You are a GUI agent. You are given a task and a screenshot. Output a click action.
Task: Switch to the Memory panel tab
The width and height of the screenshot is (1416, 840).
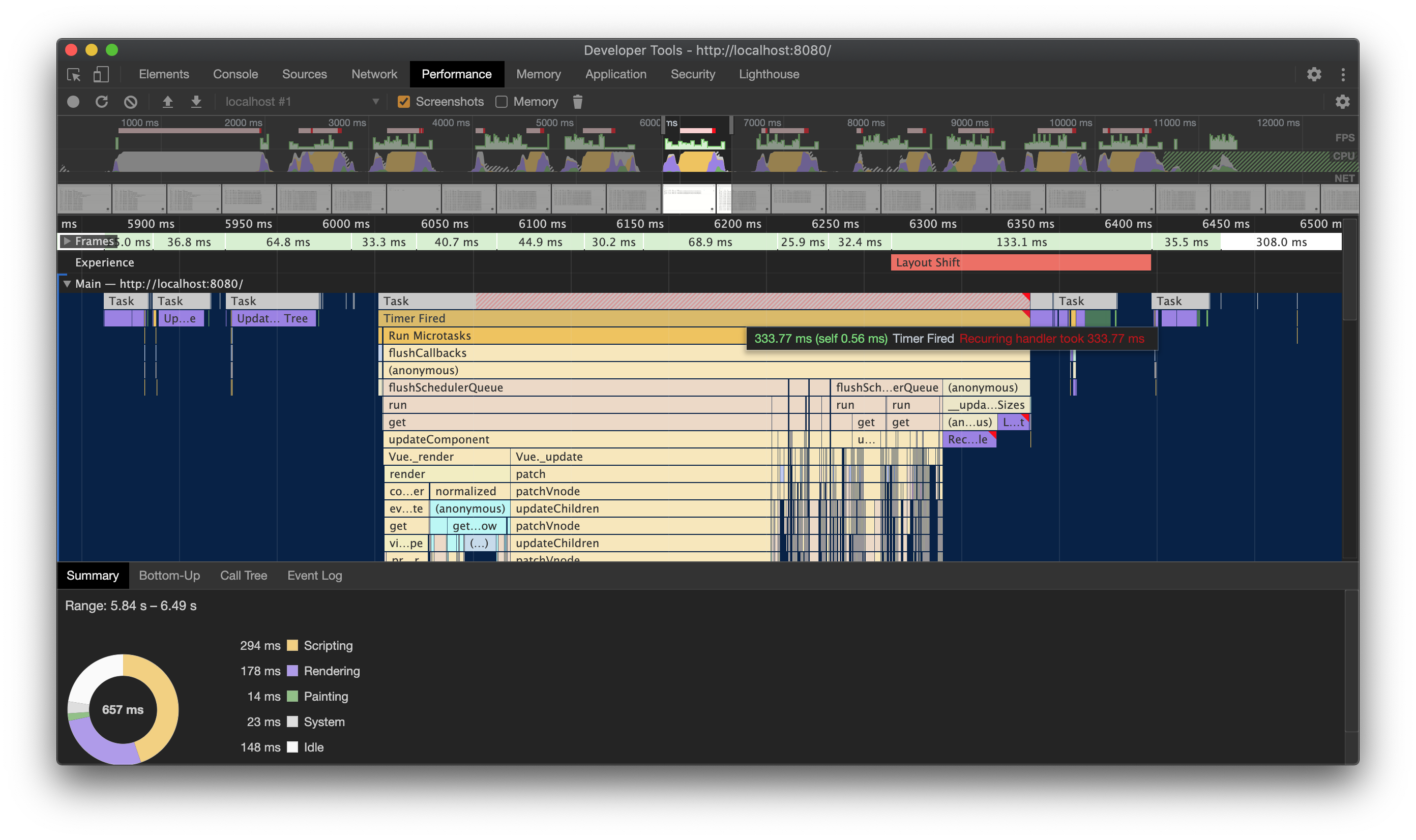pos(539,74)
